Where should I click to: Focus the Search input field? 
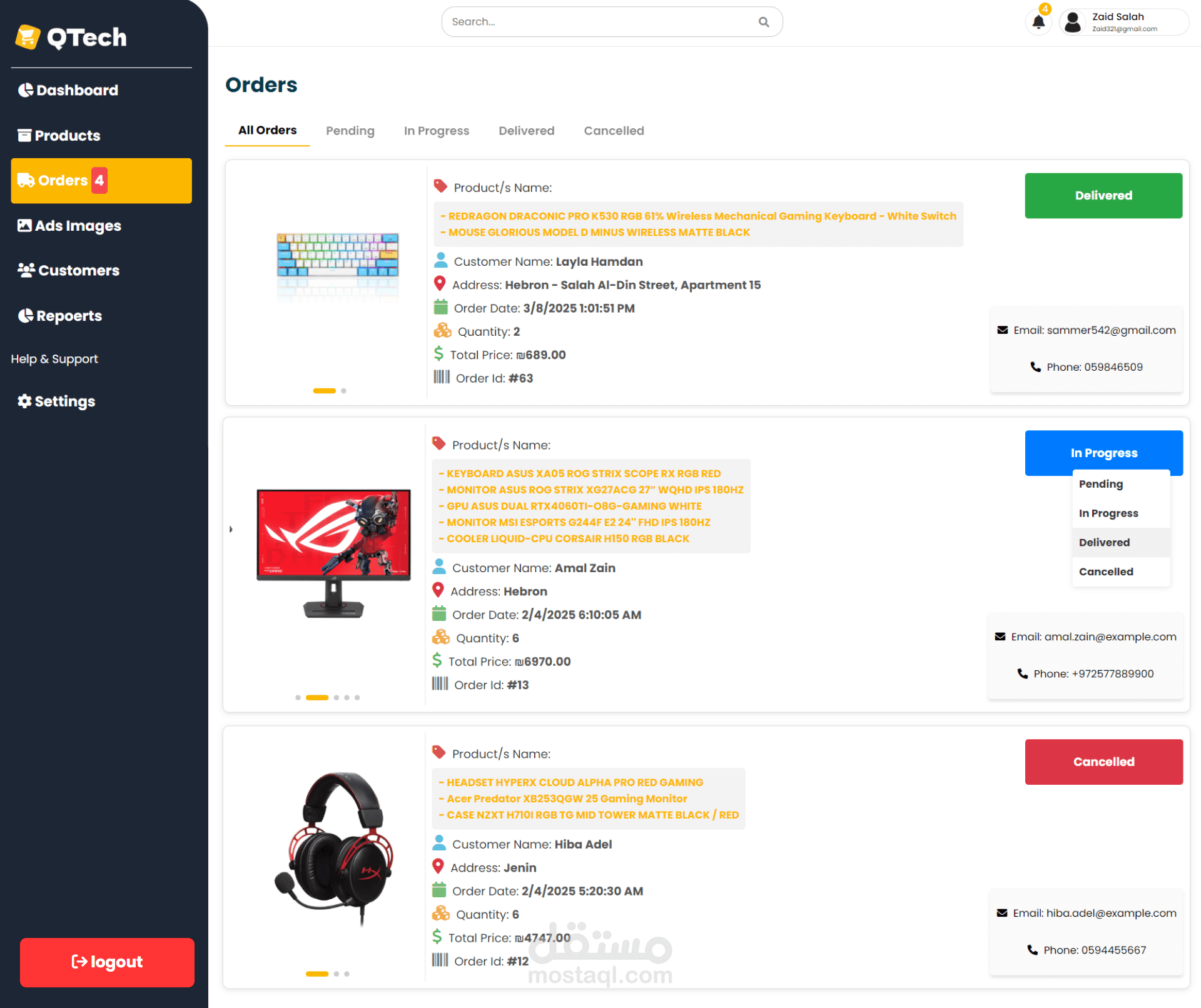[x=612, y=22]
